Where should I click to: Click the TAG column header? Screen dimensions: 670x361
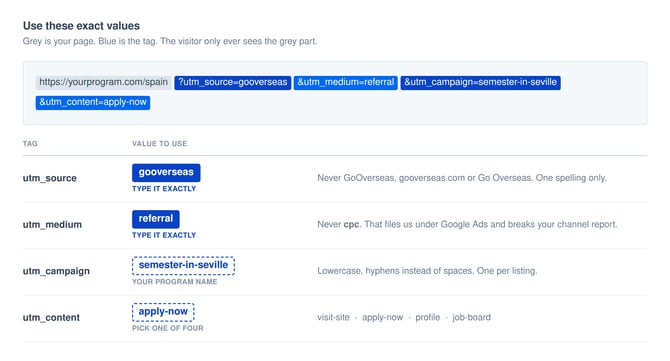30,144
